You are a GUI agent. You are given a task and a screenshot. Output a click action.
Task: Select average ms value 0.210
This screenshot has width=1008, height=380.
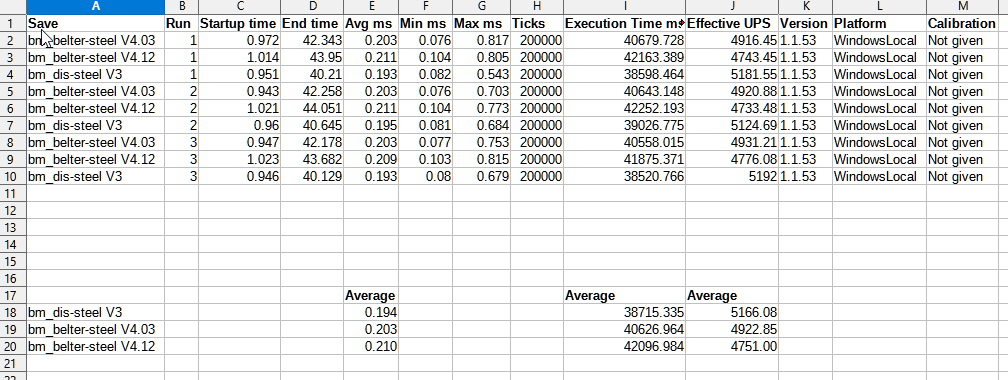[371, 347]
